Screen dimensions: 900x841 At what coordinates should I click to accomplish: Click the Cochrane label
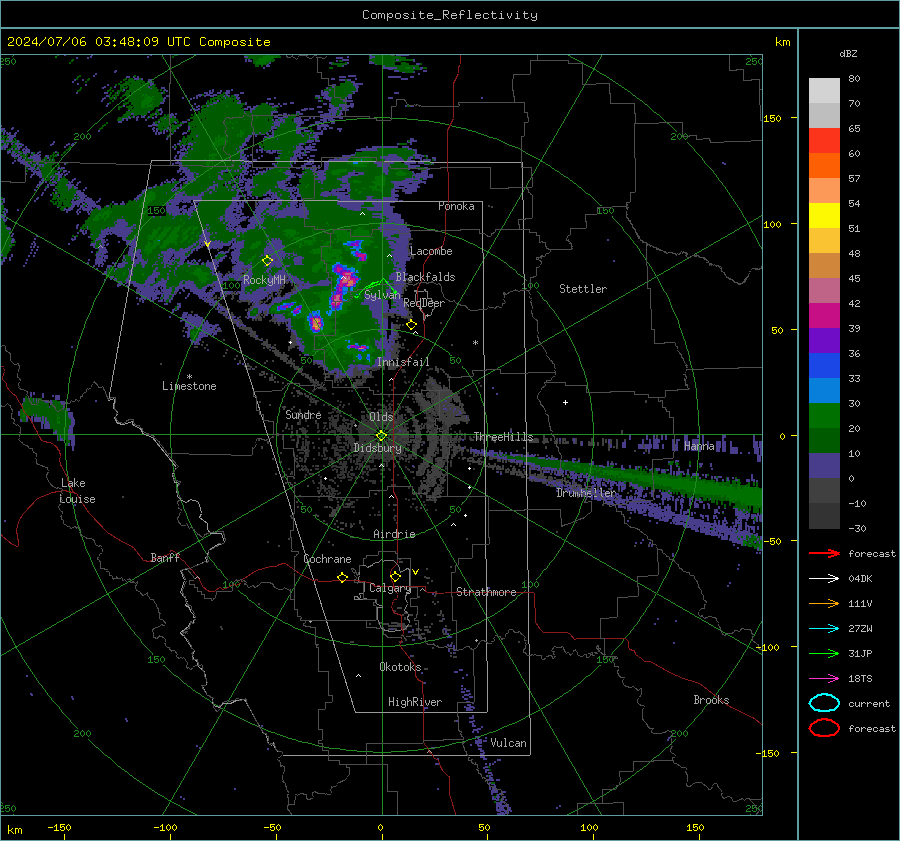327,559
